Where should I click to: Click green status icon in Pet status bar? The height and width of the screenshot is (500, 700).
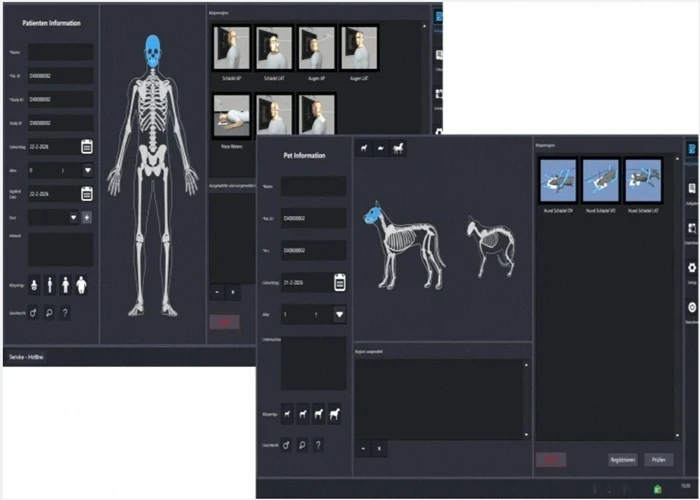pyautogui.click(x=658, y=489)
